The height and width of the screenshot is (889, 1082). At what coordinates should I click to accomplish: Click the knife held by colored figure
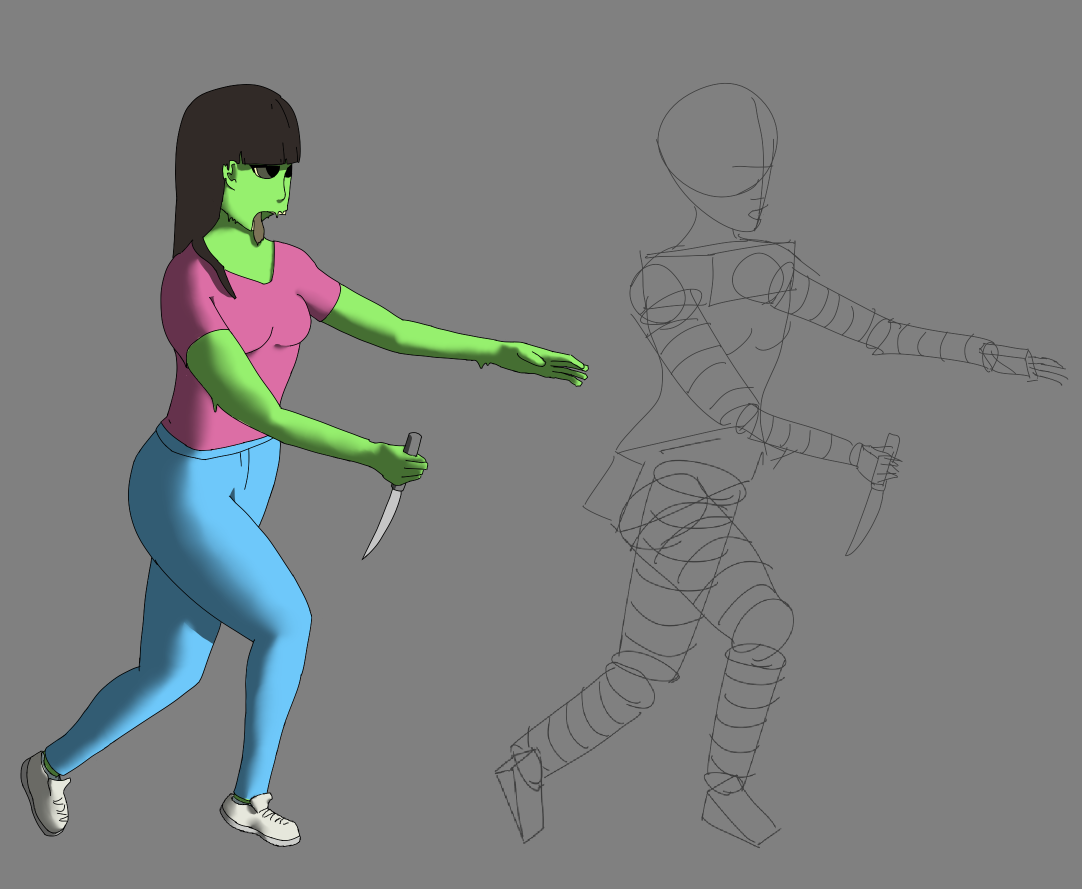tap(393, 497)
